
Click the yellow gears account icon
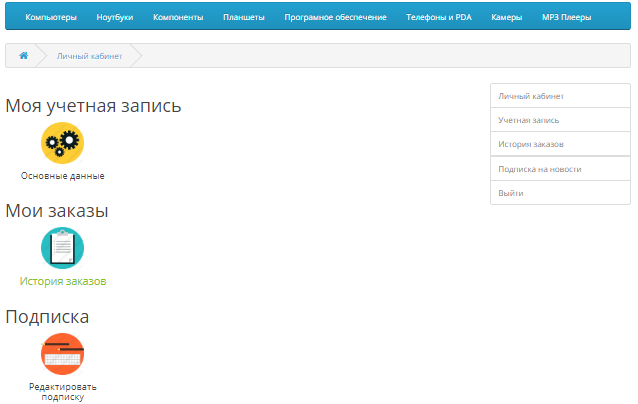tap(62, 143)
